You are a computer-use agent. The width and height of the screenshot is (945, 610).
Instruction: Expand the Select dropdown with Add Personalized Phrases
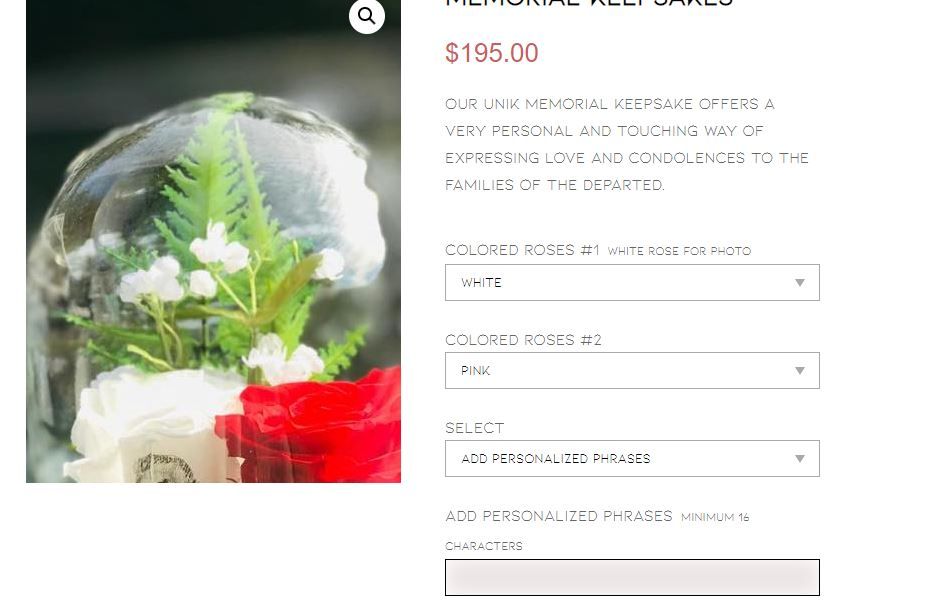click(x=632, y=458)
